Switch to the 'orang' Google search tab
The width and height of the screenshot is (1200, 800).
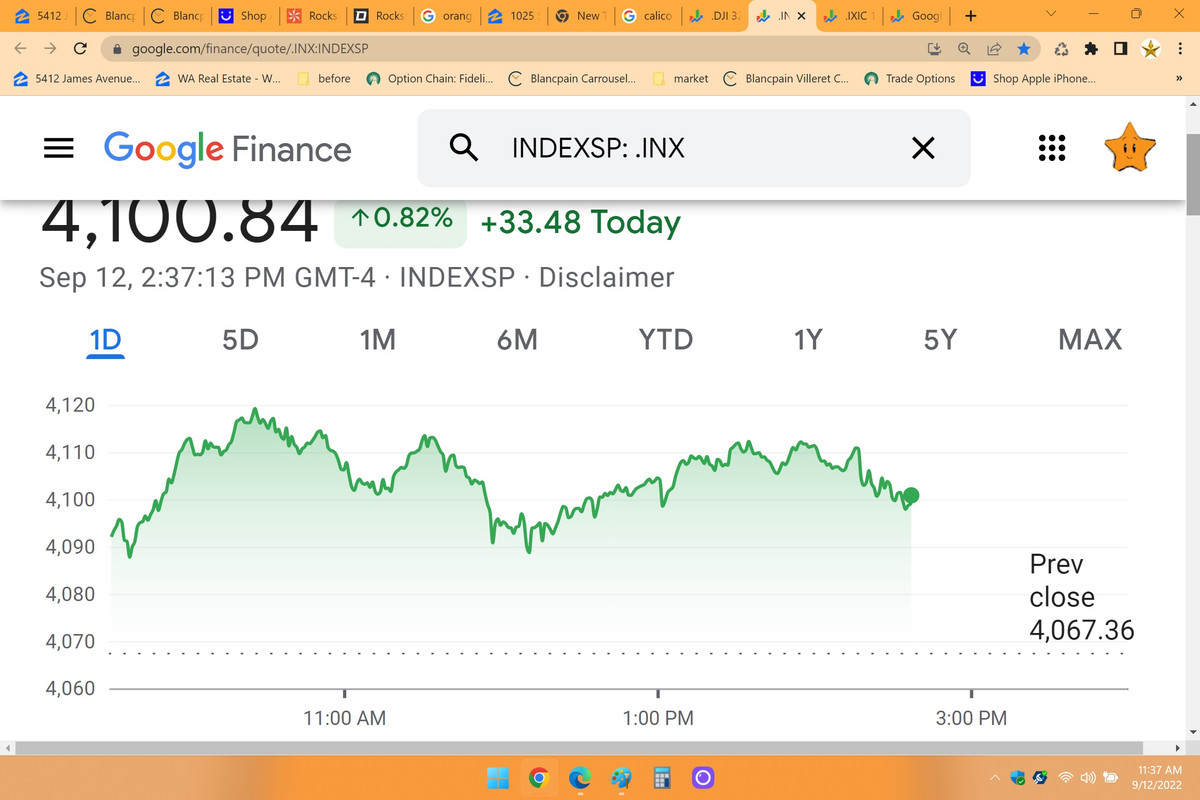click(445, 16)
